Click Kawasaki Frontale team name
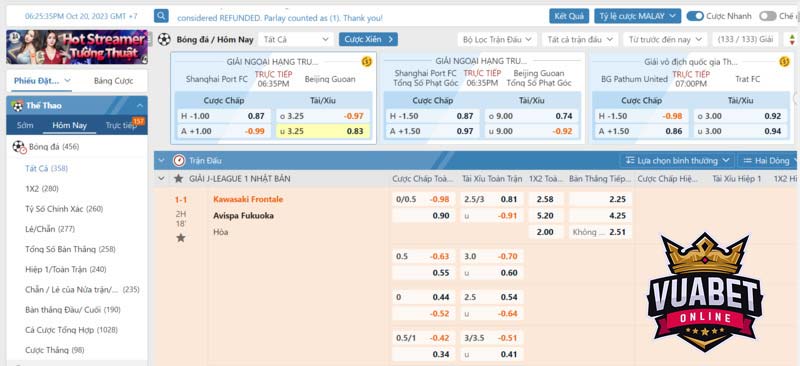 pos(248,199)
